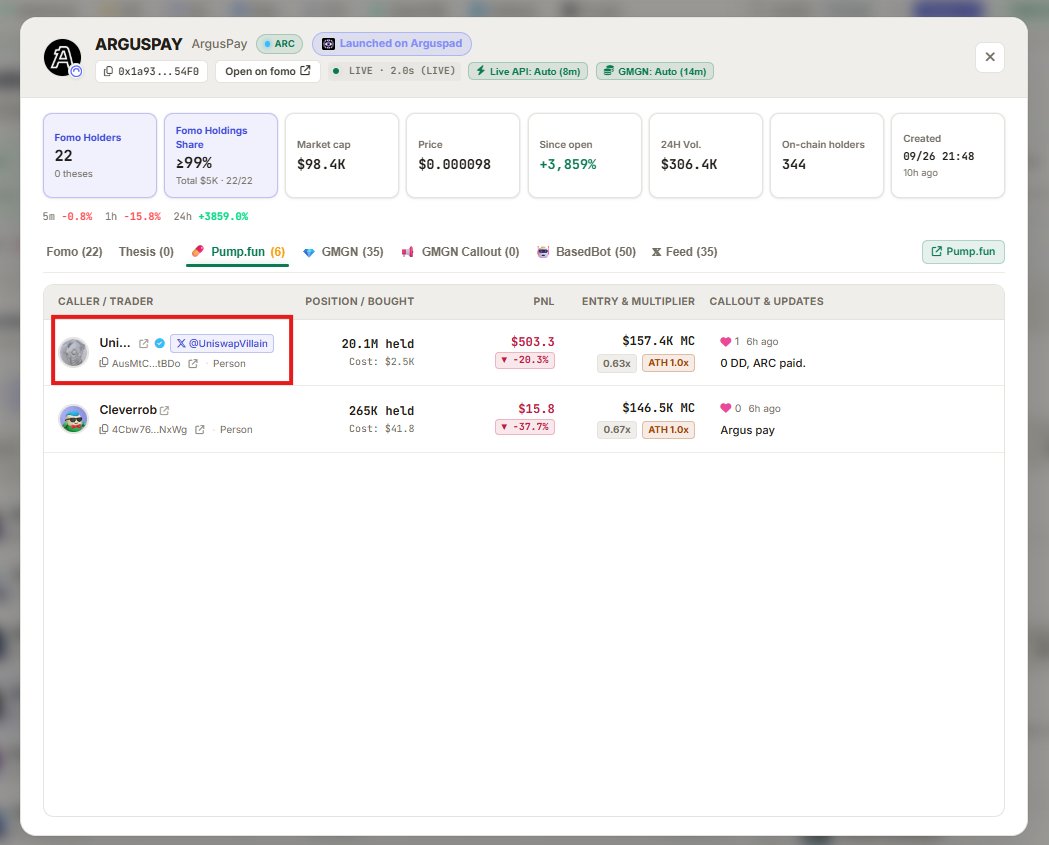The image size is (1049, 845).
Task: Click the Open on fomo button
Action: click(x=268, y=71)
